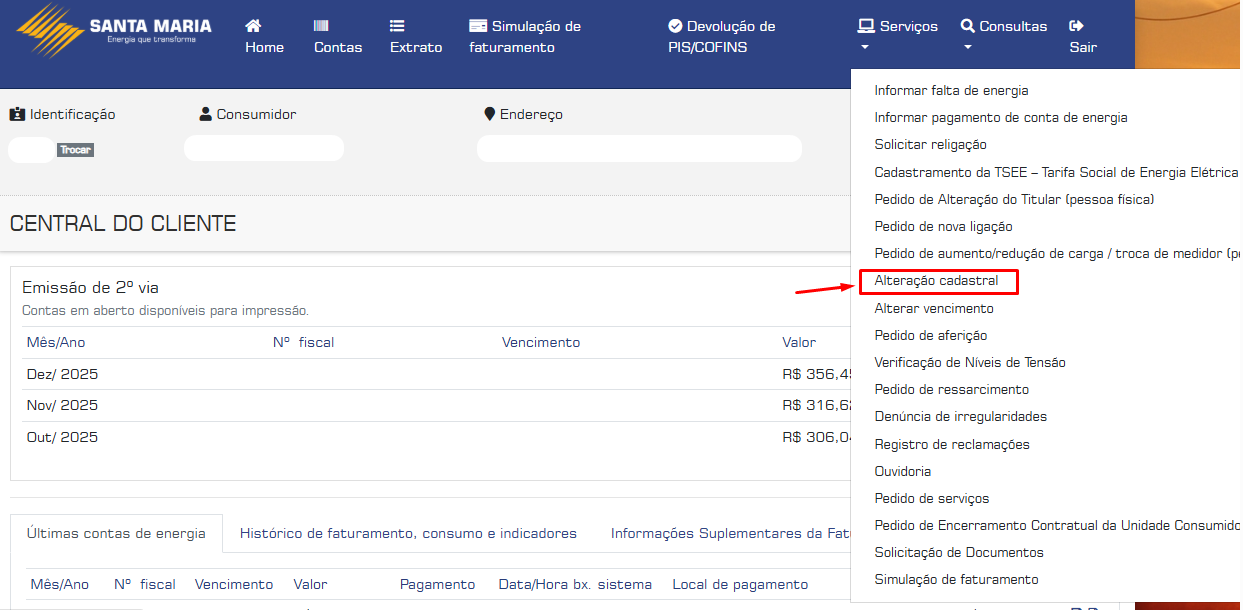Click the Serviços laptop icon

(x=866, y=26)
